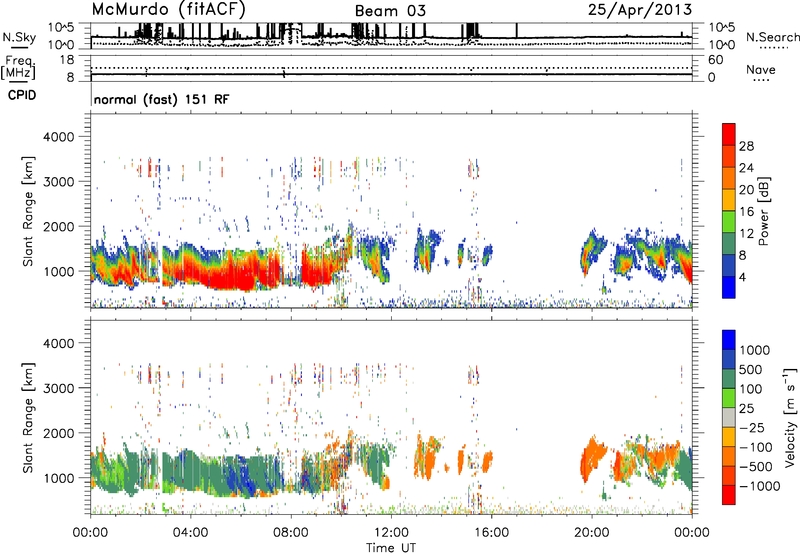Viewport: 800px width, 554px height.
Task: Select the 60 tick on Nave axis
Action: tap(716, 60)
